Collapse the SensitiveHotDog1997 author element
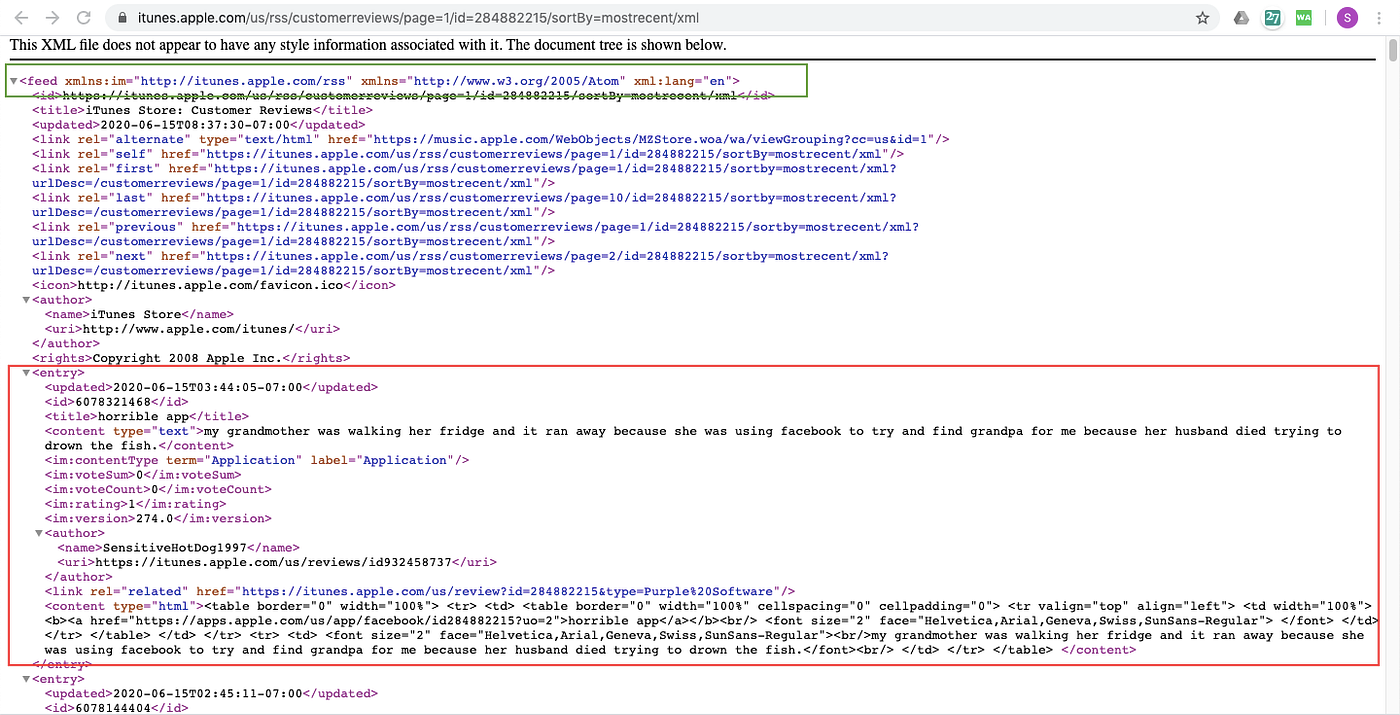Screen dimensions: 1400x715 [38, 532]
